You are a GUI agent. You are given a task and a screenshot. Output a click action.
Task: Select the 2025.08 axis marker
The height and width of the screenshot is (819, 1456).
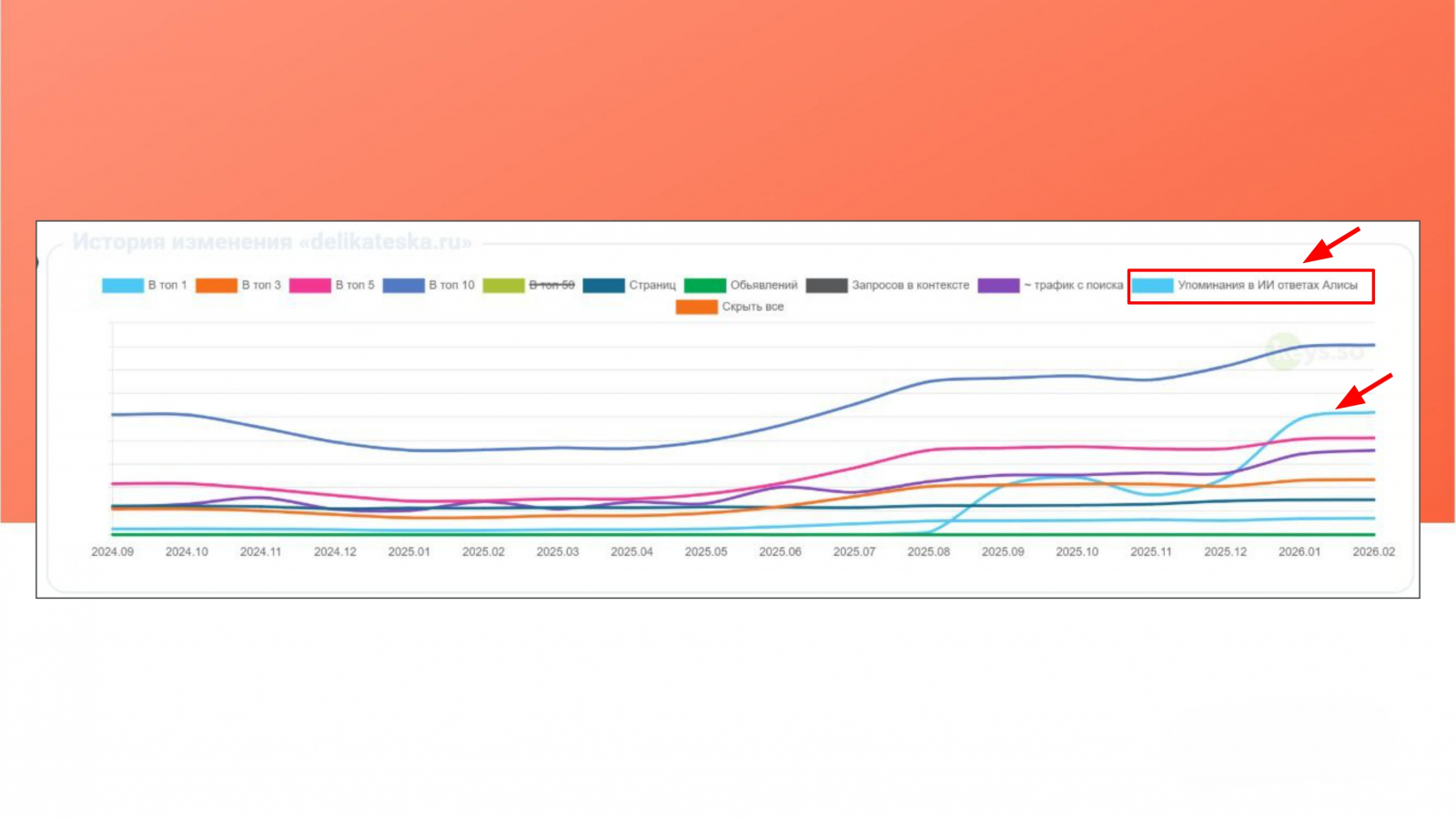(x=928, y=552)
